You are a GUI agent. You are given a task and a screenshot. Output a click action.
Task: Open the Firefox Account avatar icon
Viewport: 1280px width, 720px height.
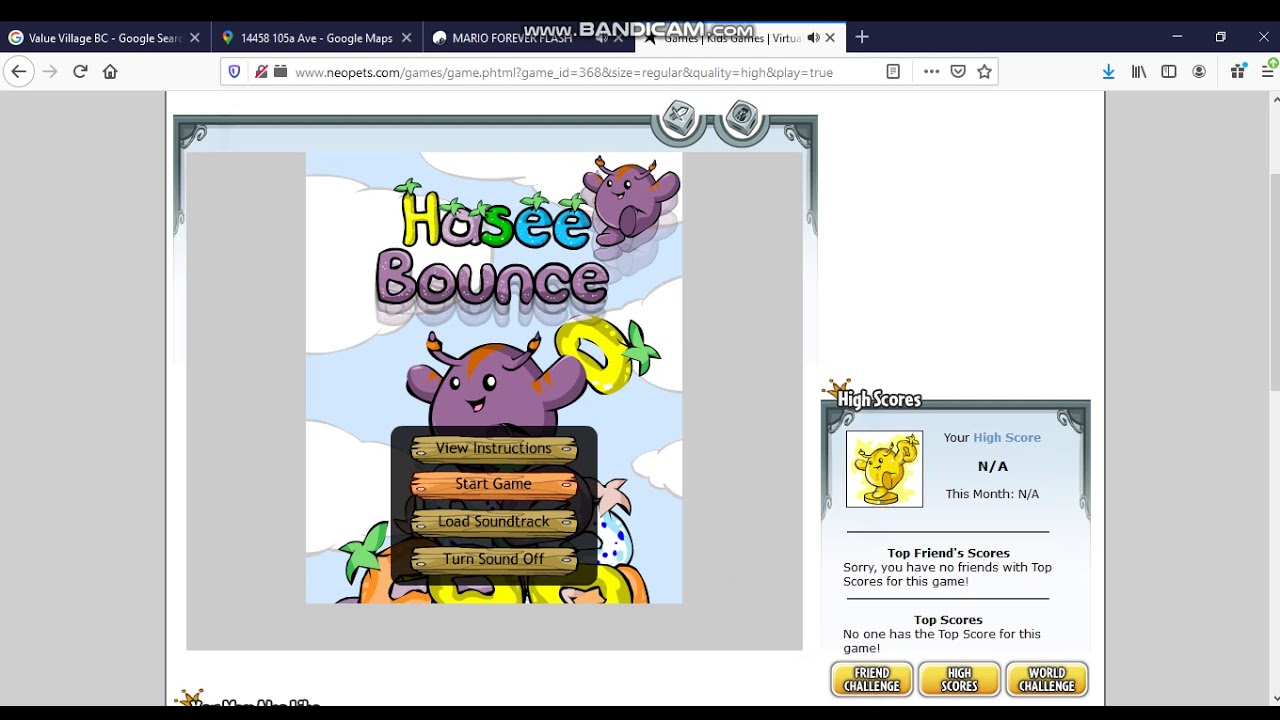(x=1199, y=72)
